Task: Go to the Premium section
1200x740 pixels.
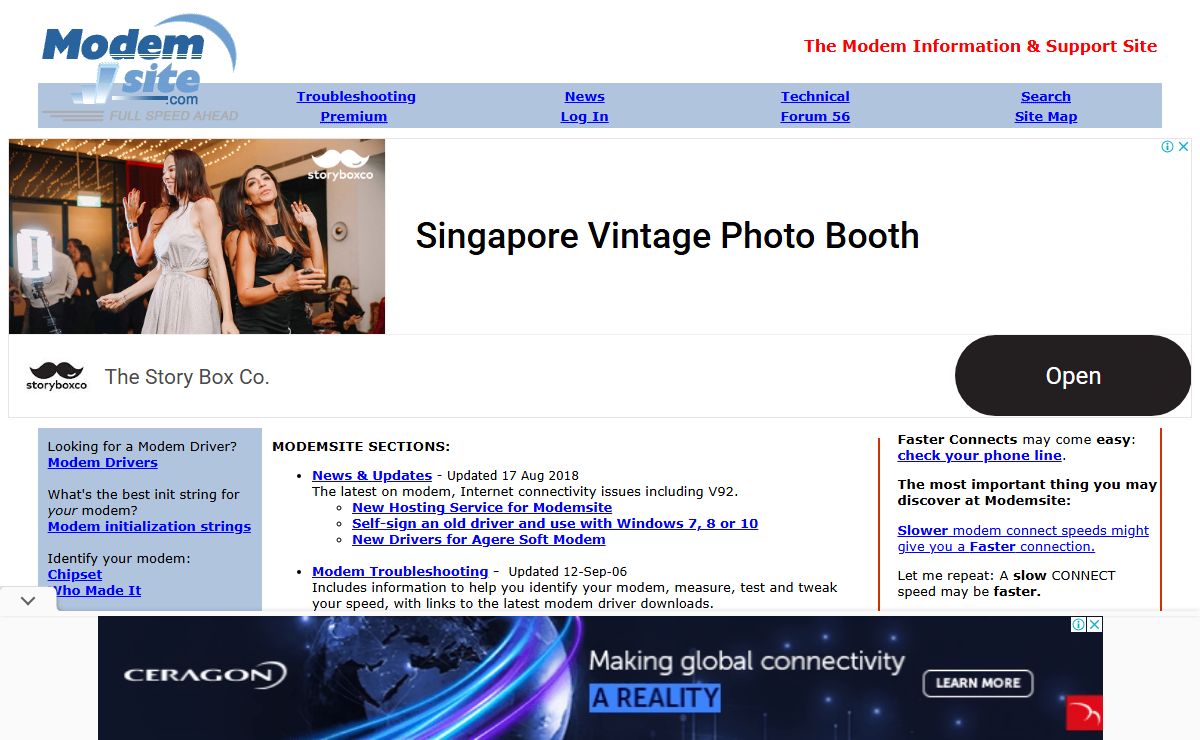Action: tap(354, 117)
